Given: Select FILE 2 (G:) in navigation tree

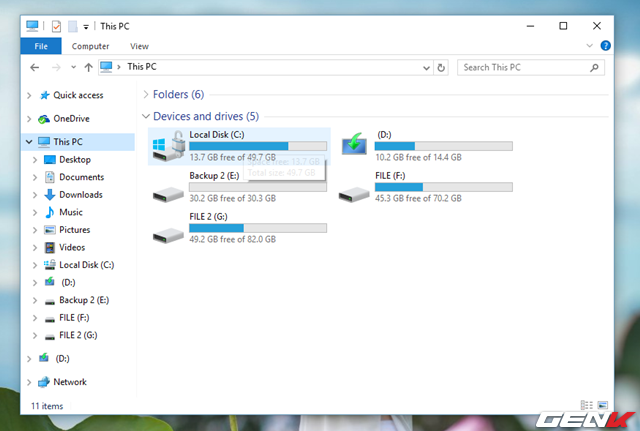Looking at the screenshot, I should 71,335.
